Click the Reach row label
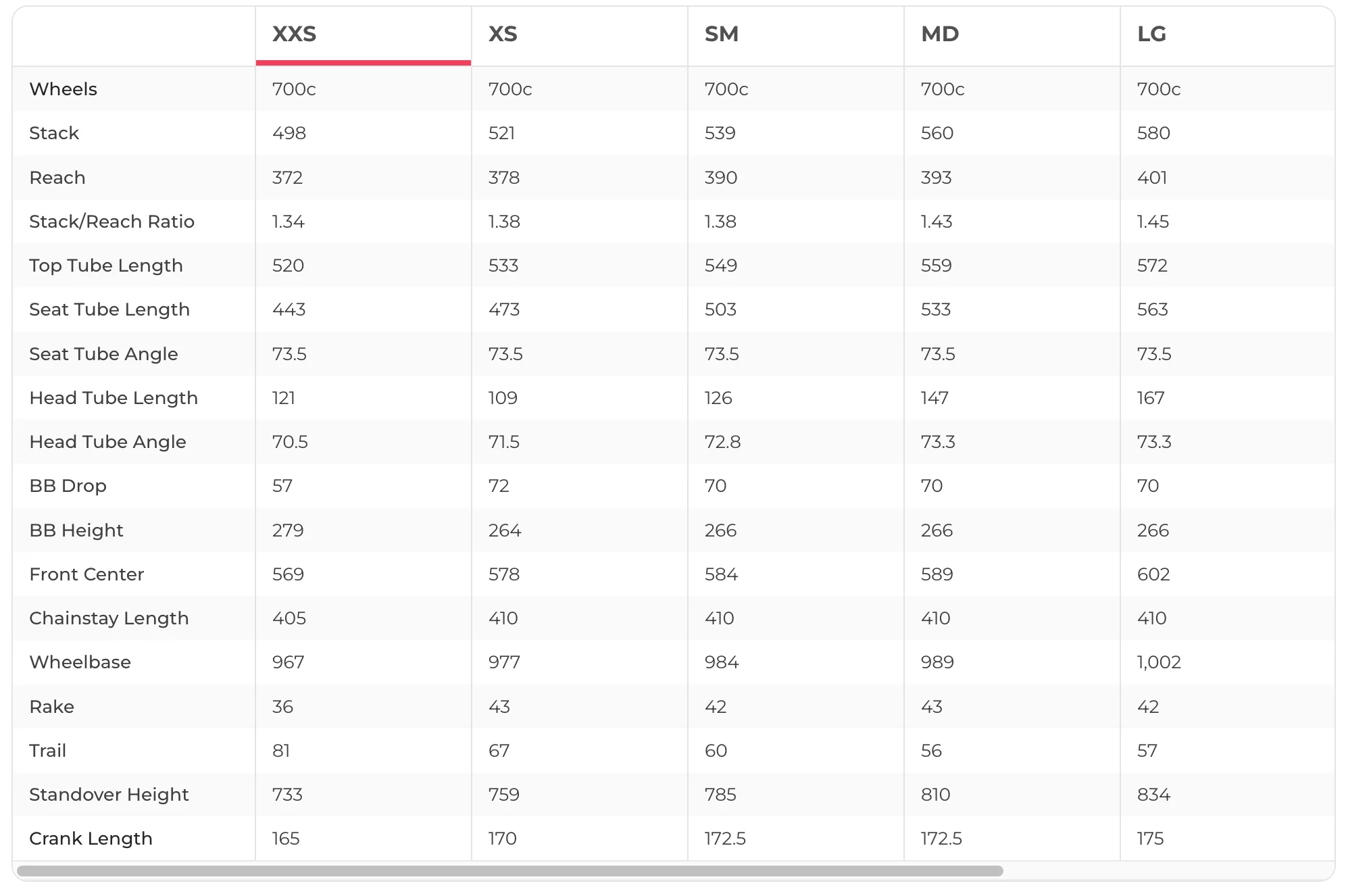The height and width of the screenshot is (896, 1346). 57,178
